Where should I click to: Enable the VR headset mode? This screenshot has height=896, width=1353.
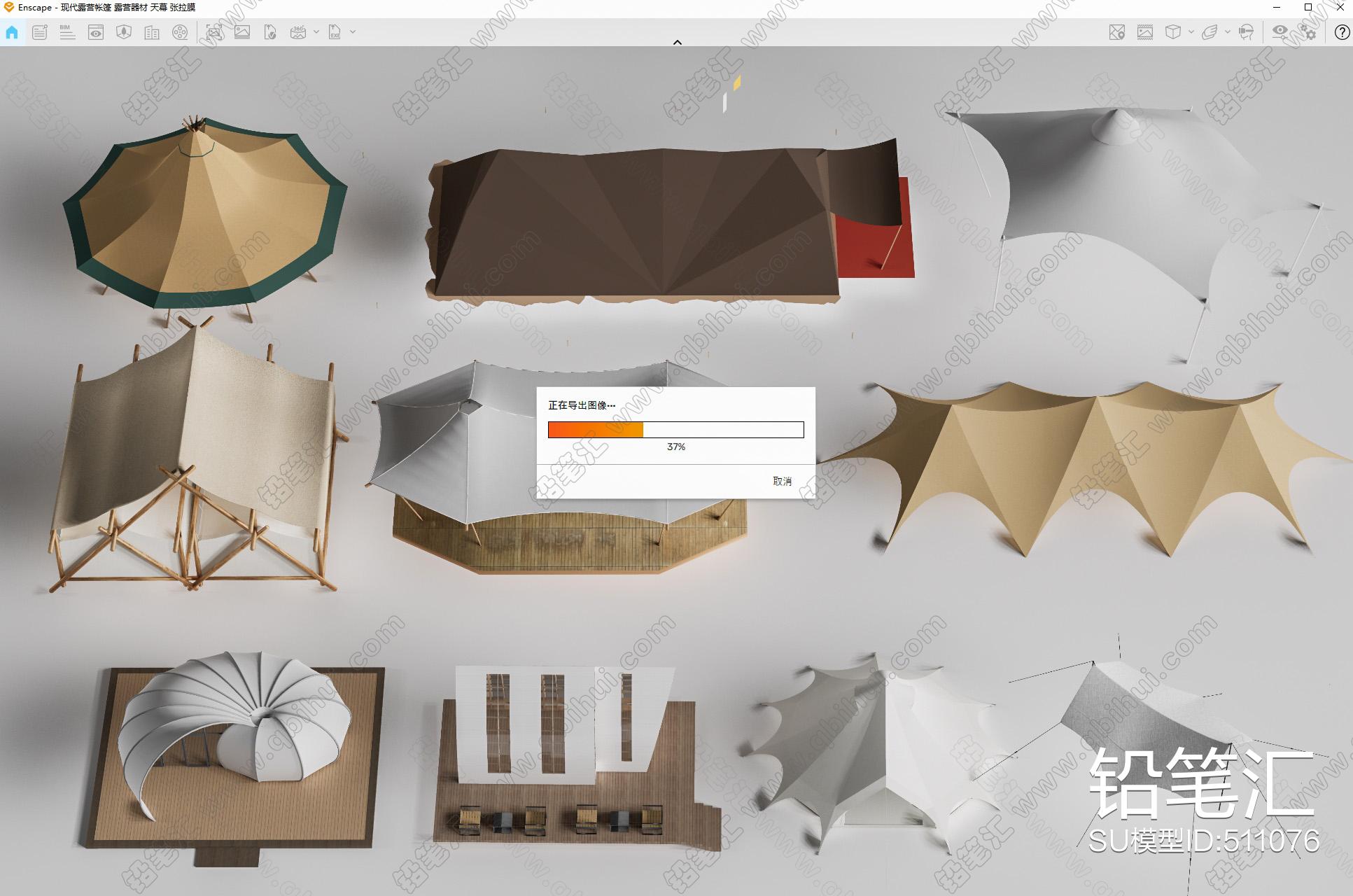1246,32
